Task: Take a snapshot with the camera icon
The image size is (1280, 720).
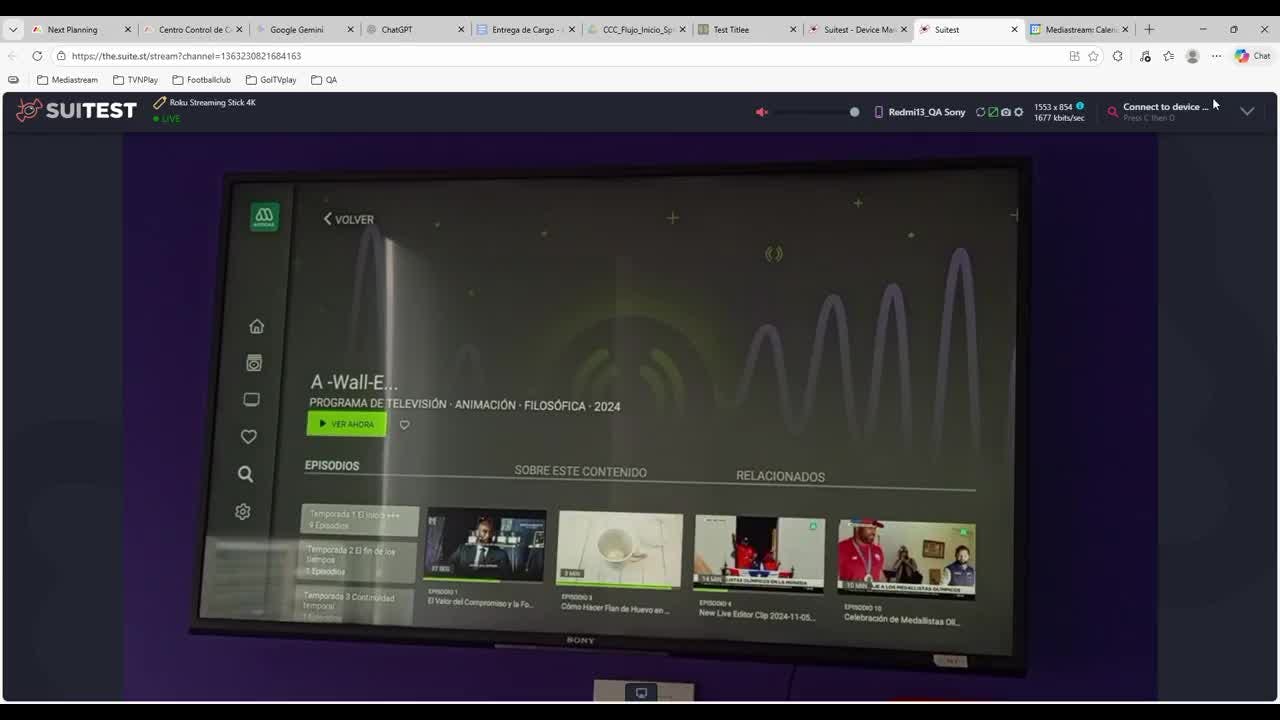Action: [1006, 112]
